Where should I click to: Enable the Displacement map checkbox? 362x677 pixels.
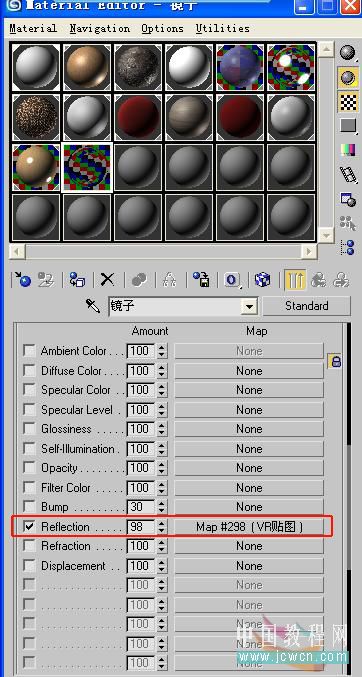[29, 566]
